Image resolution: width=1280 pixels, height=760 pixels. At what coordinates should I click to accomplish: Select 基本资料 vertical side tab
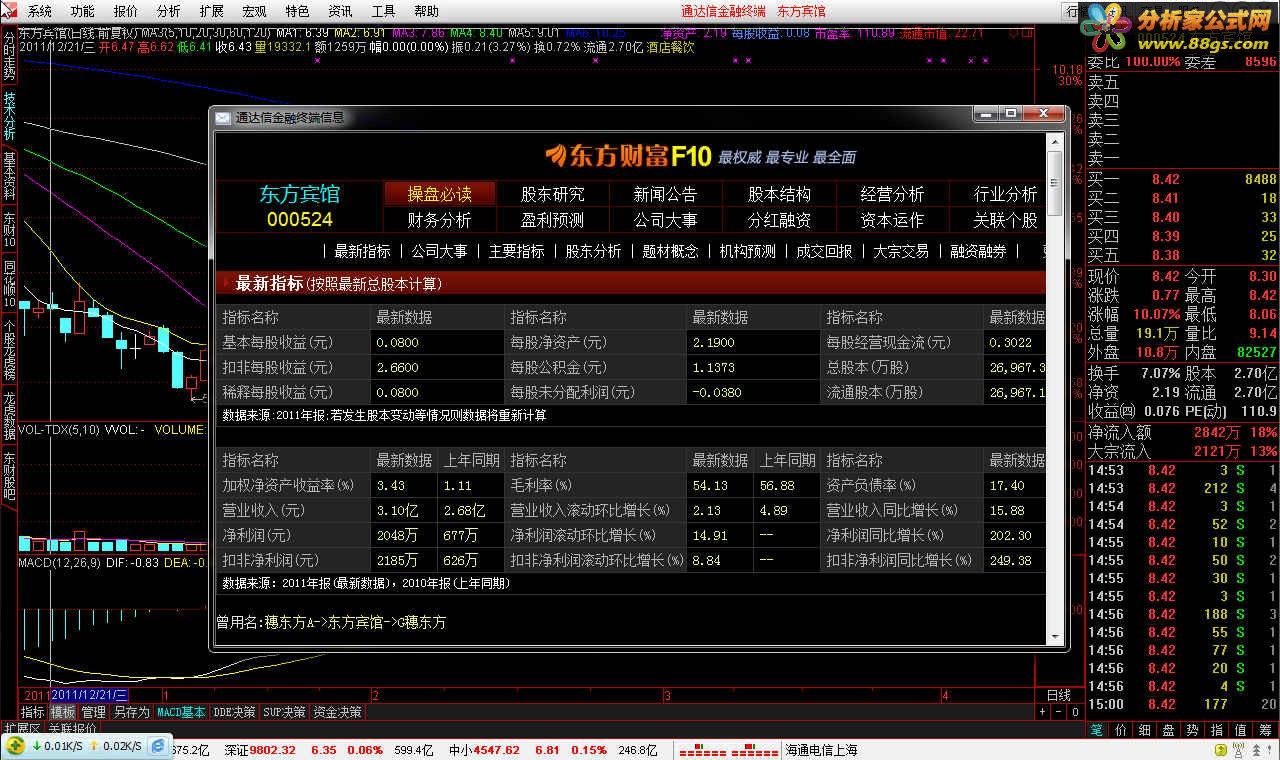pyautogui.click(x=9, y=175)
